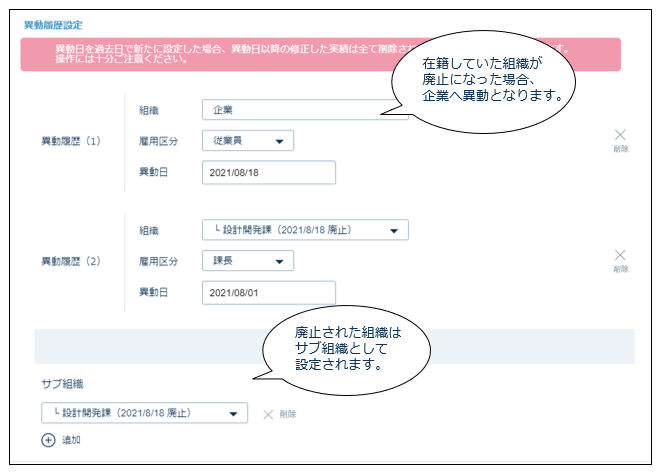Click the サブ組織 section label
This screenshot has height=475, width=665.
62,384
